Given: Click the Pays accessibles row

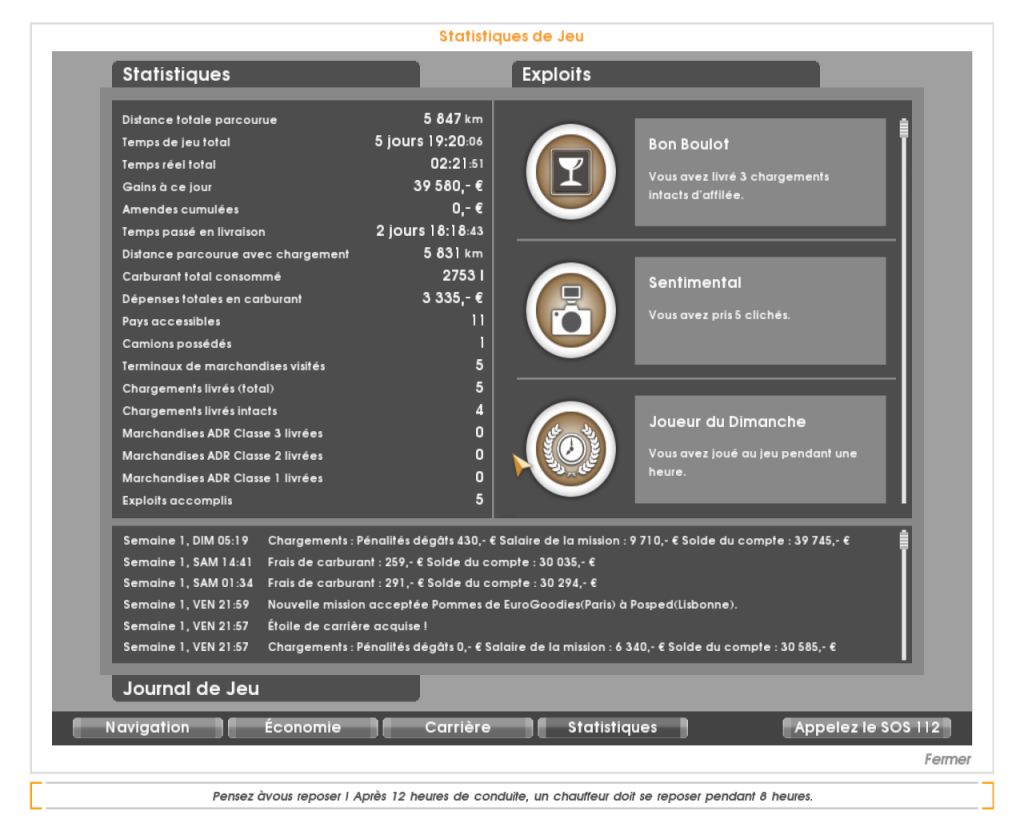Looking at the screenshot, I should 302,321.
